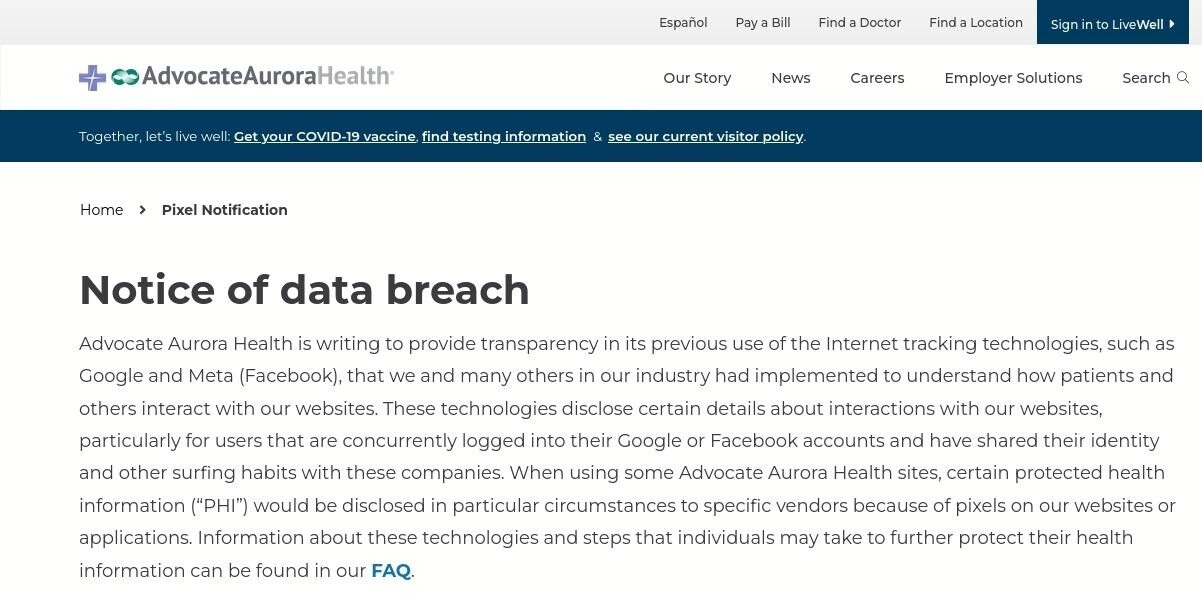Follow the Get your COVID-19 vaccine link
Screen dimensions: 1202x595
(x=325, y=136)
